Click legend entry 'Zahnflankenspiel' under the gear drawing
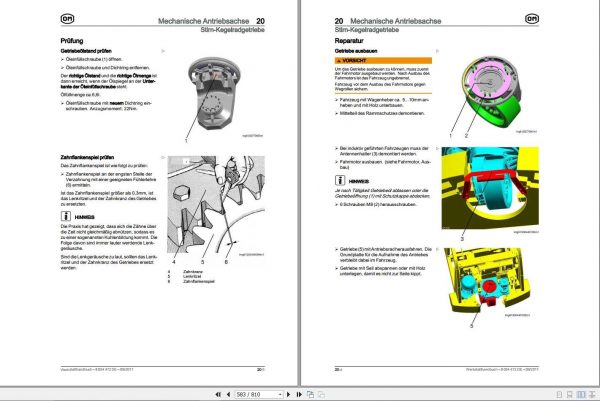 click(x=199, y=281)
